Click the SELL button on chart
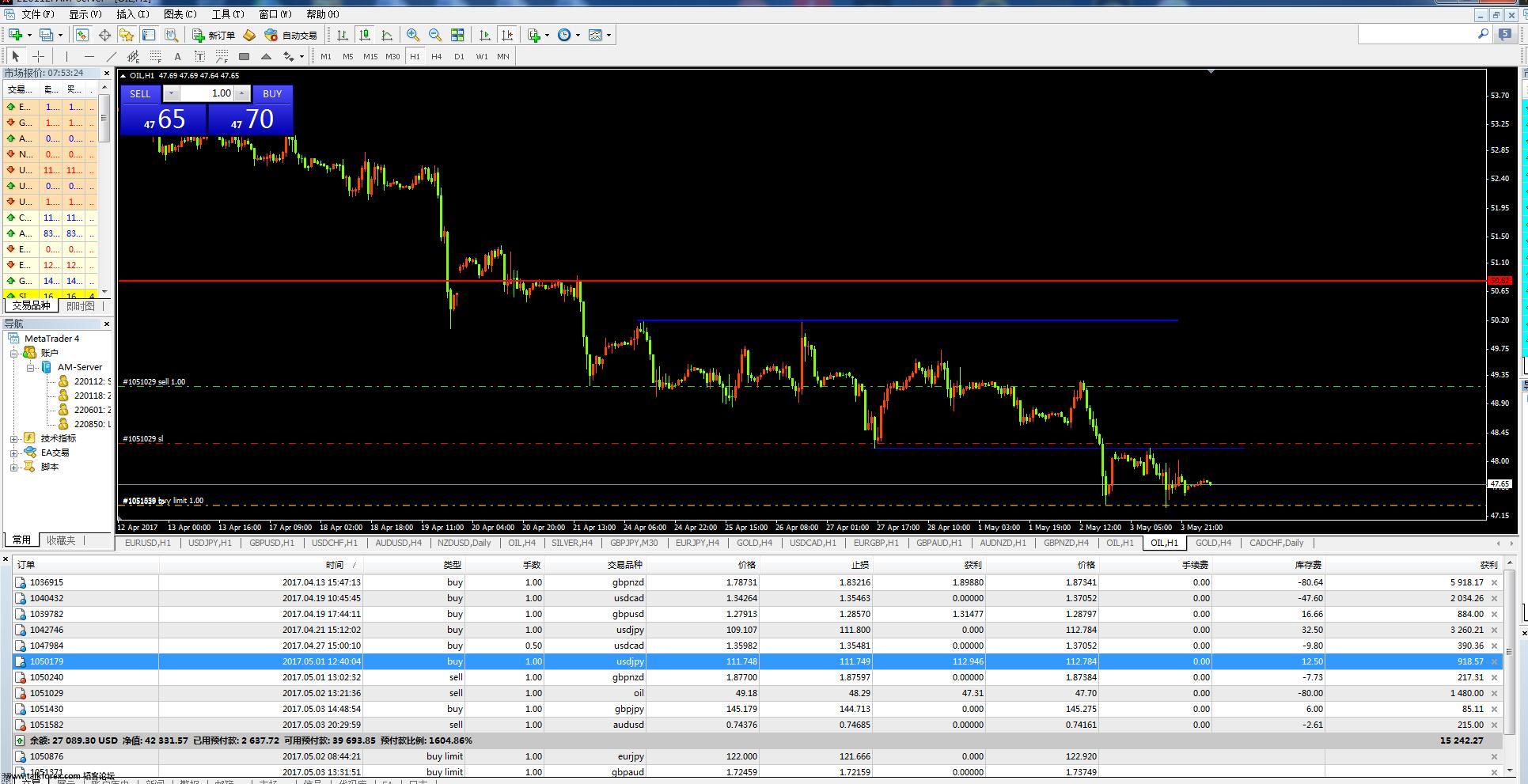Viewport: 1528px width, 784px height. (140, 93)
